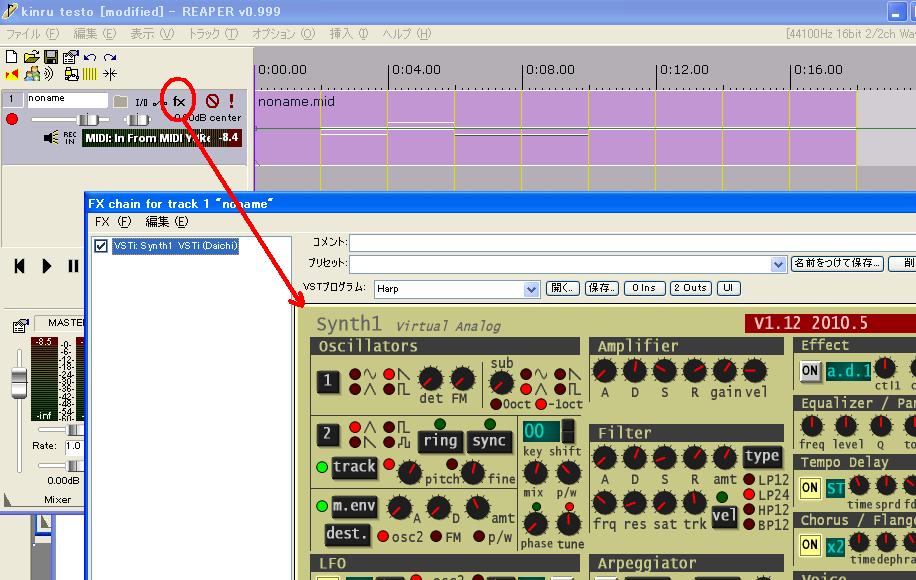Arm track 1 record red button

12,119
